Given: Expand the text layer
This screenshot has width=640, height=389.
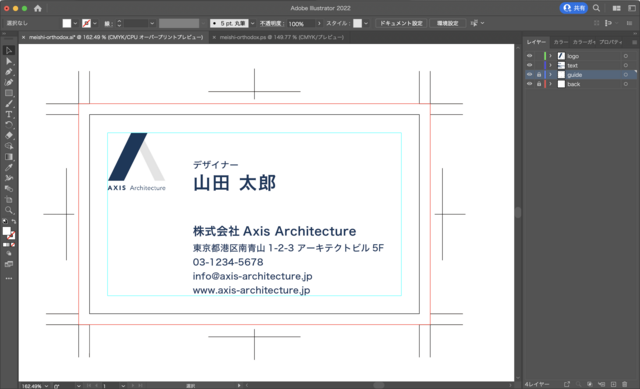Looking at the screenshot, I should [x=550, y=65].
